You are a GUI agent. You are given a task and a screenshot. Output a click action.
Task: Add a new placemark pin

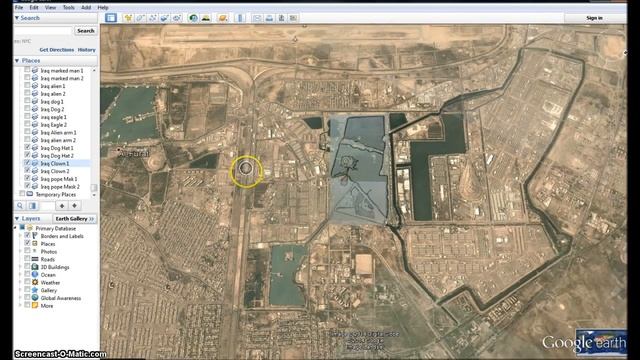pos(128,18)
